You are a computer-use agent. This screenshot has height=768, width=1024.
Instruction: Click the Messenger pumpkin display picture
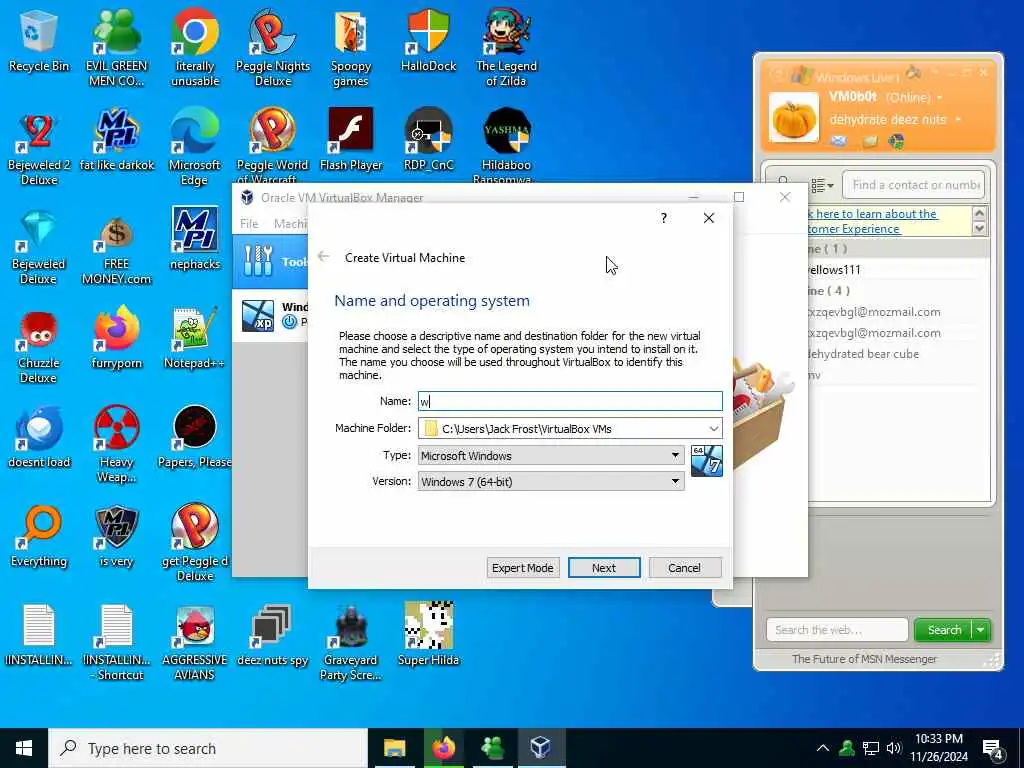(793, 117)
